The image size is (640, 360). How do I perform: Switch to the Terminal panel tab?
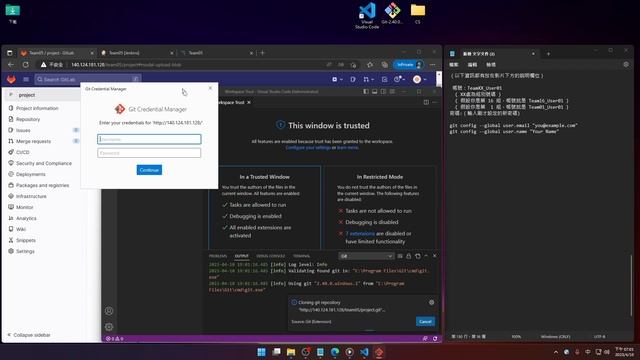click(301, 256)
